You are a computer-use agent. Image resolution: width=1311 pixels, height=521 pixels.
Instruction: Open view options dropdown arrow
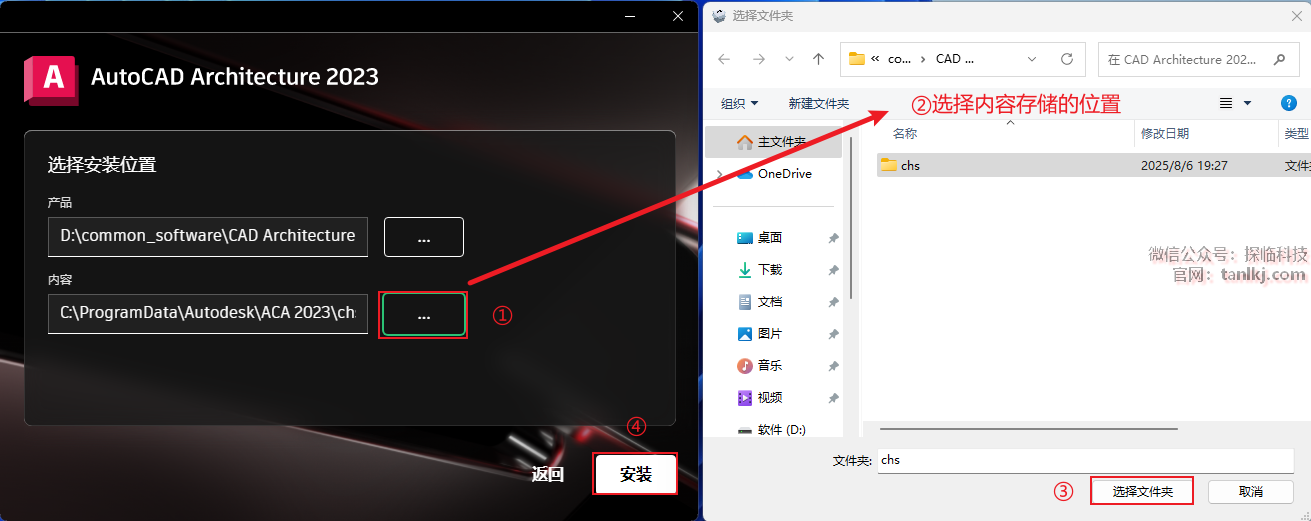[x=1247, y=103]
